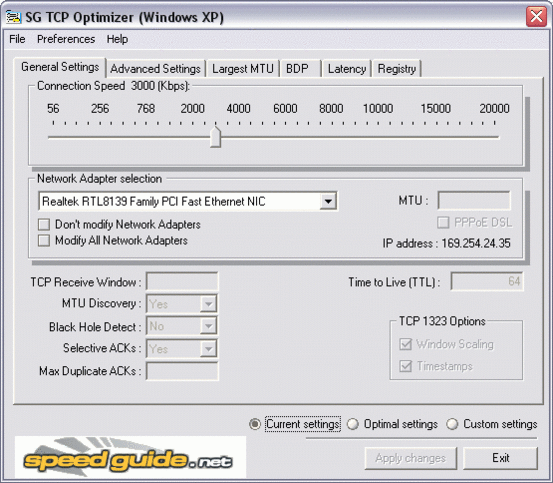Click the speedguide.net logo banner
553x483 pixels.
130,457
